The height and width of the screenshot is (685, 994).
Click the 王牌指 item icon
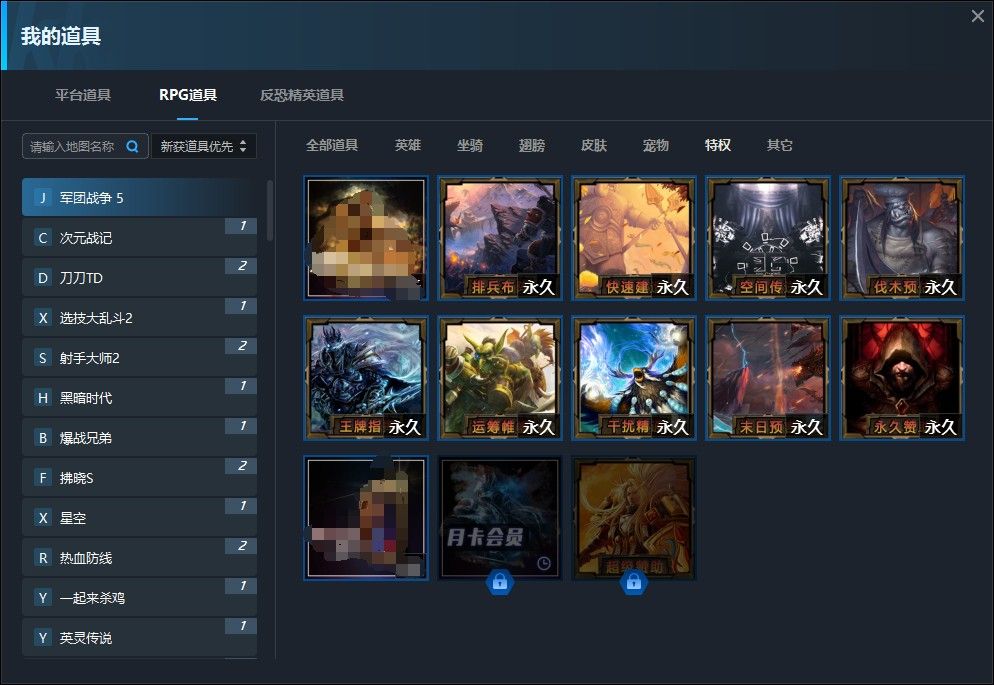point(366,378)
